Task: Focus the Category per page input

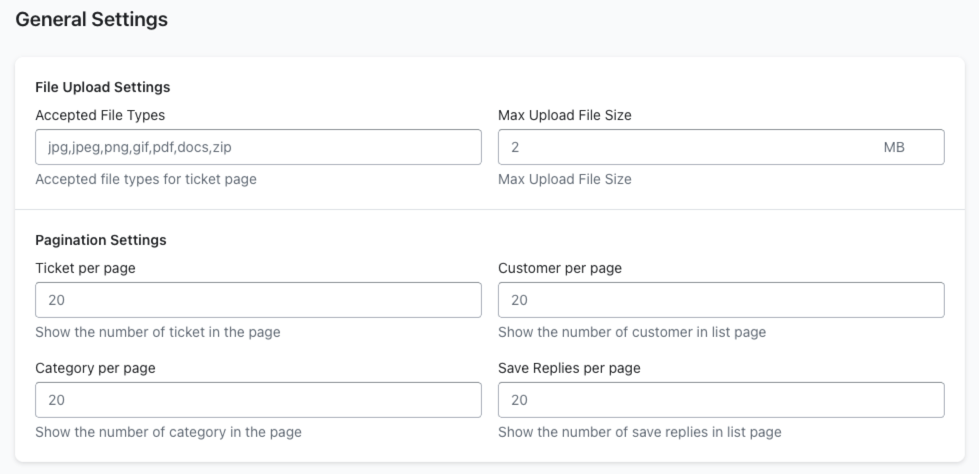Action: coord(258,400)
